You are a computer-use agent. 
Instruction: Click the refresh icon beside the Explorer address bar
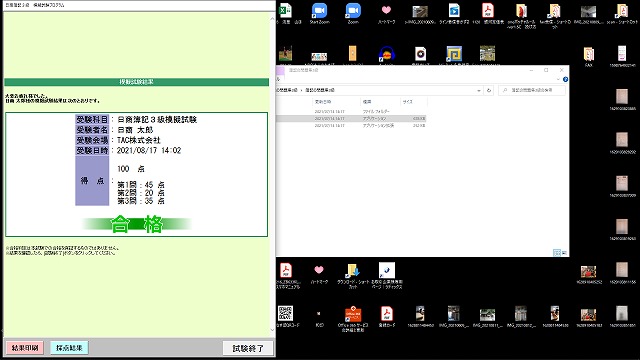(x=489, y=90)
